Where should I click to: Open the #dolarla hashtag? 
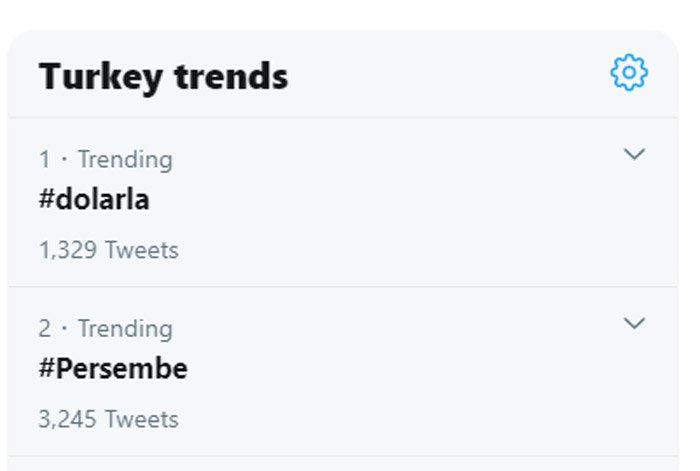coord(94,199)
